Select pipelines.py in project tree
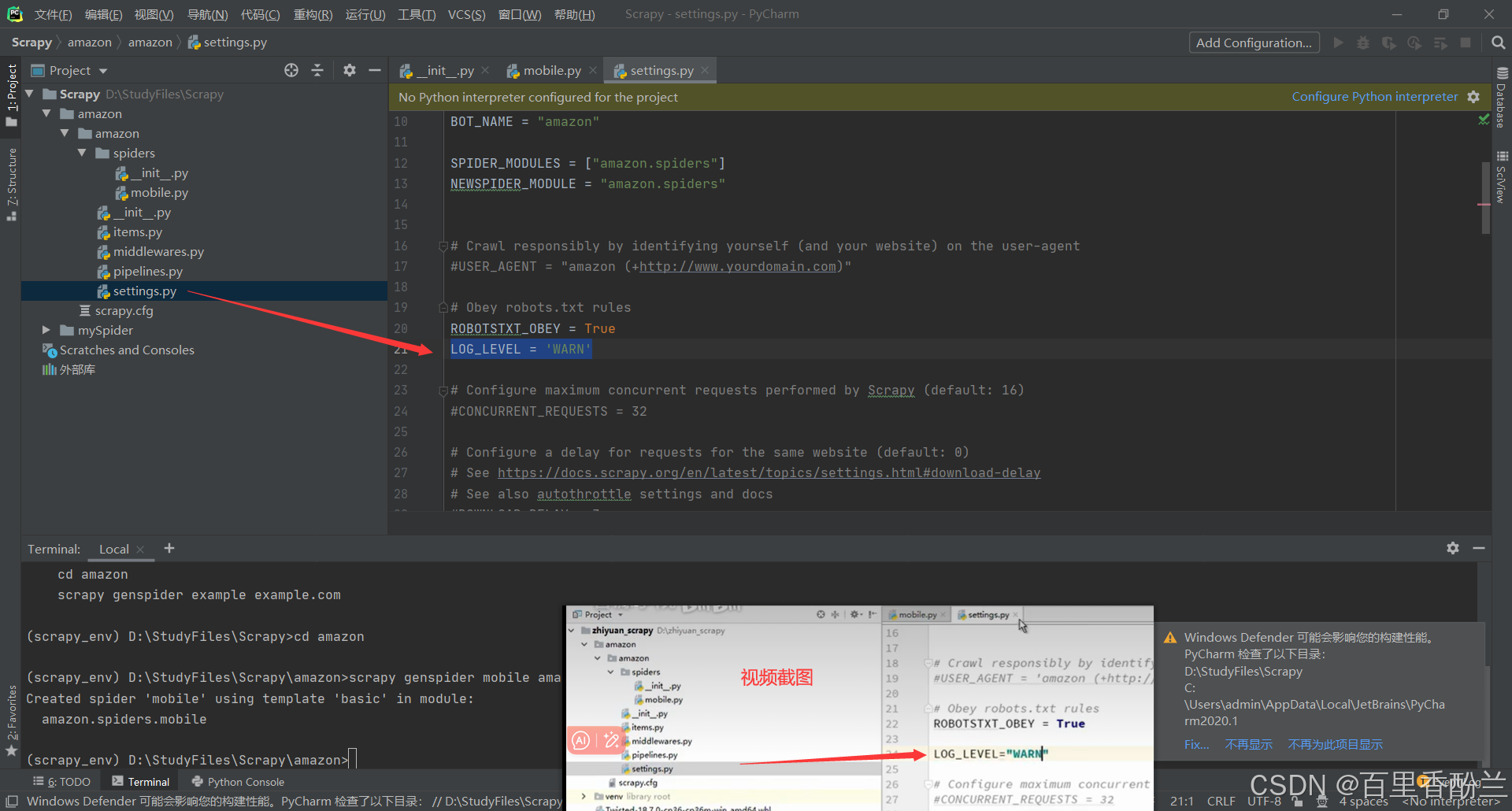Image resolution: width=1512 pixels, height=811 pixels. pos(147,271)
